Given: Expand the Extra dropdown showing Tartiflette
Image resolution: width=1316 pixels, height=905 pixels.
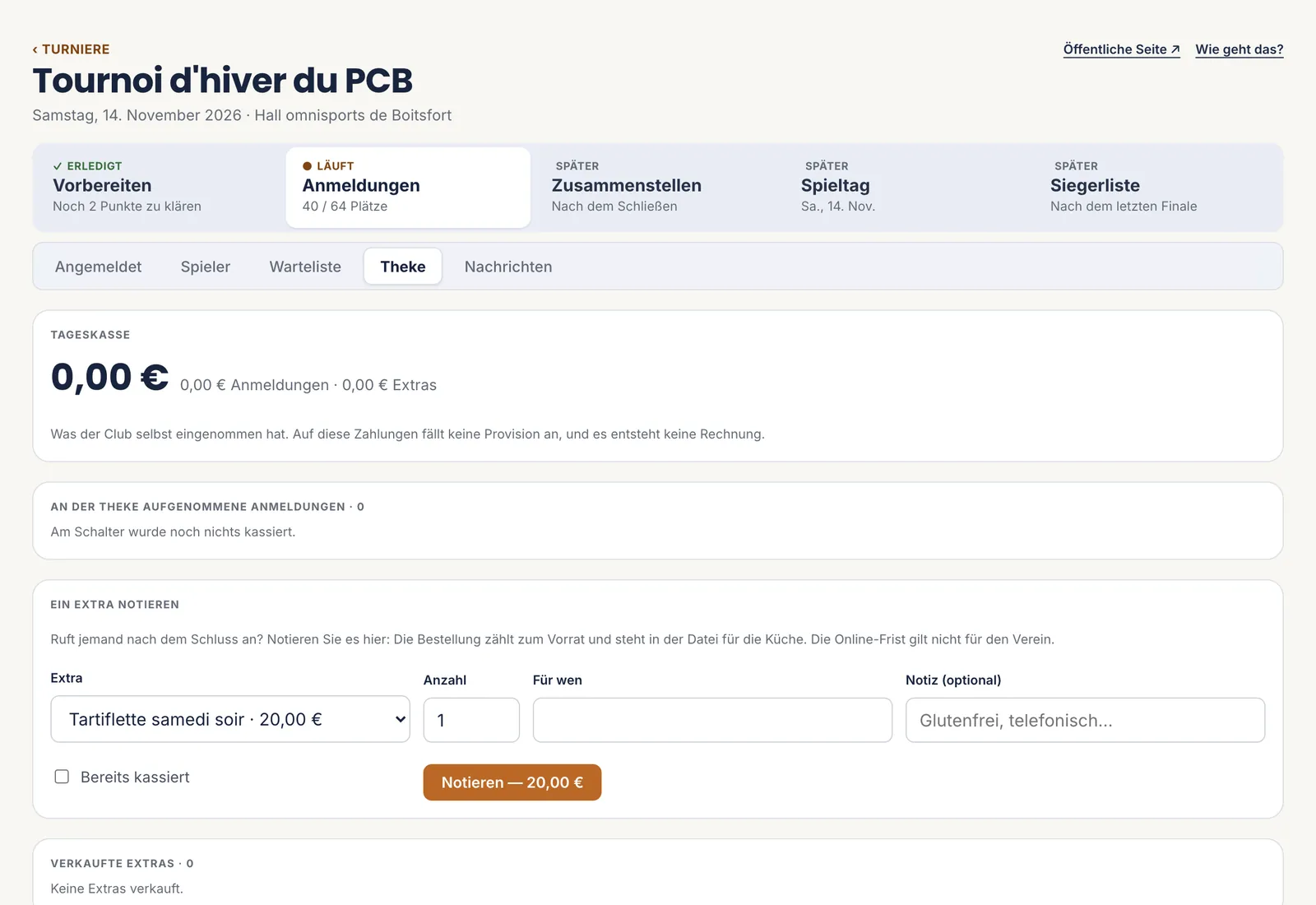Looking at the screenshot, I should 230,719.
